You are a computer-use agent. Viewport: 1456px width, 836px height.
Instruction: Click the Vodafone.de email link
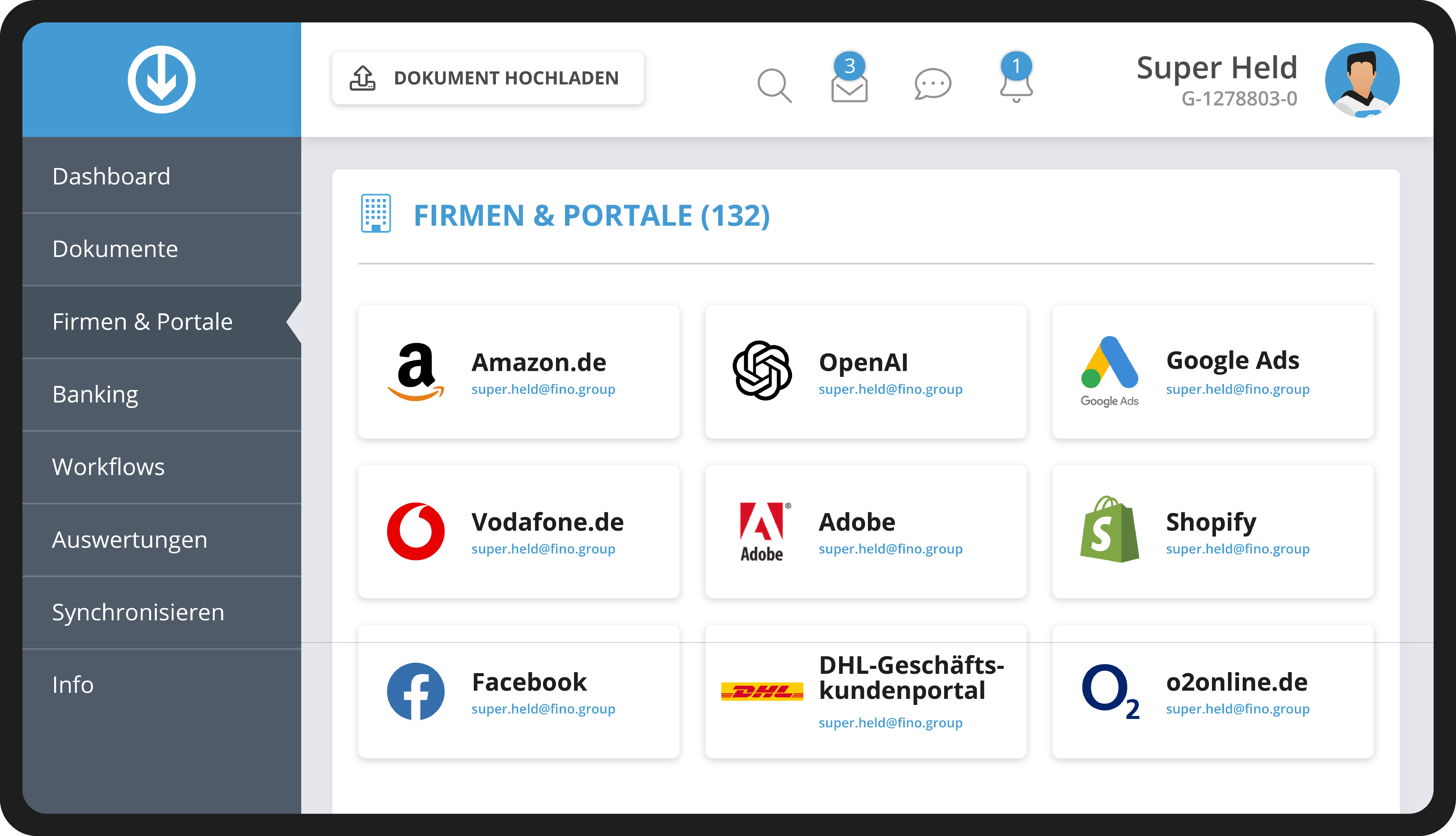pos(543,549)
